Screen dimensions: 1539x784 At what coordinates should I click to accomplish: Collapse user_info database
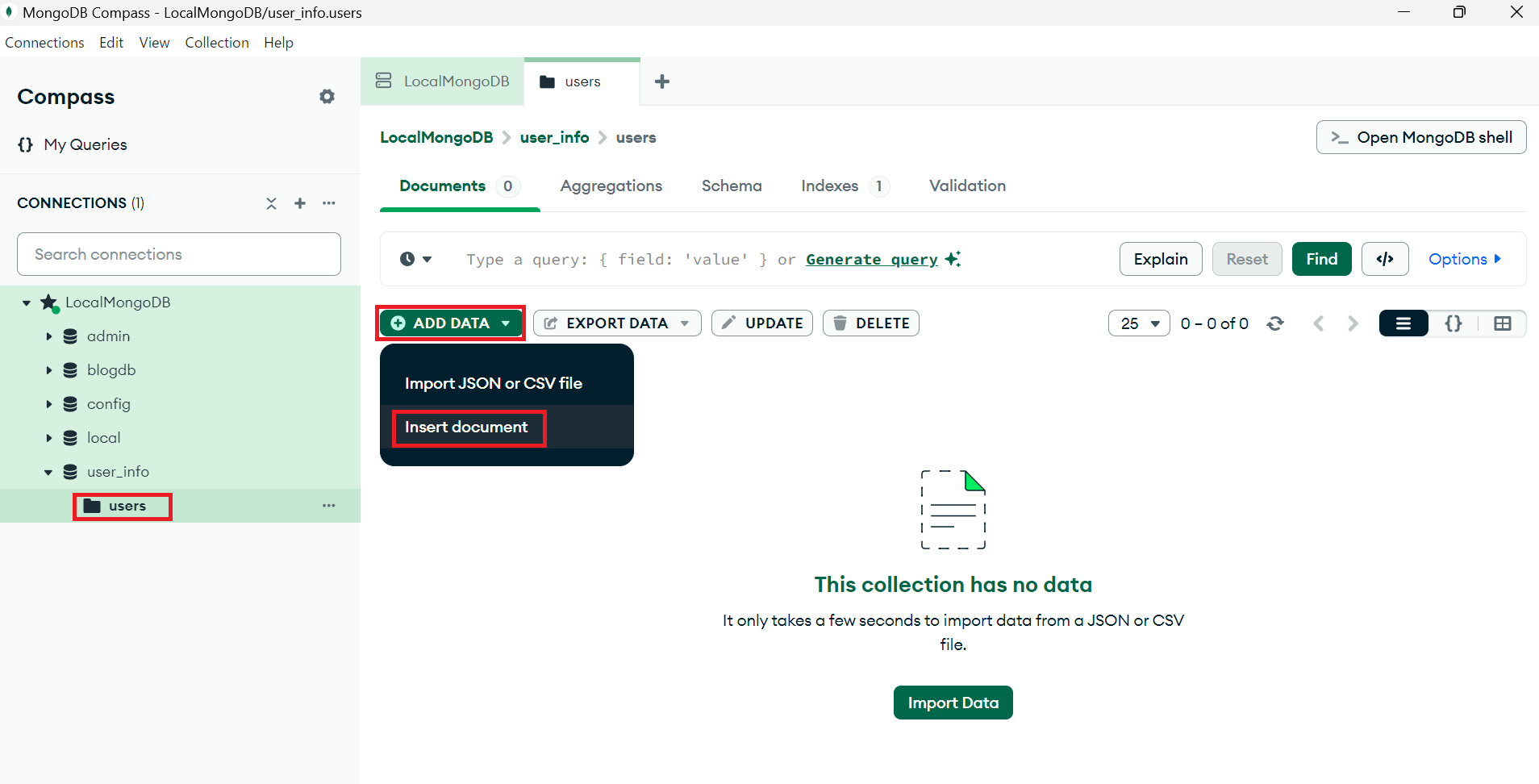(x=48, y=472)
